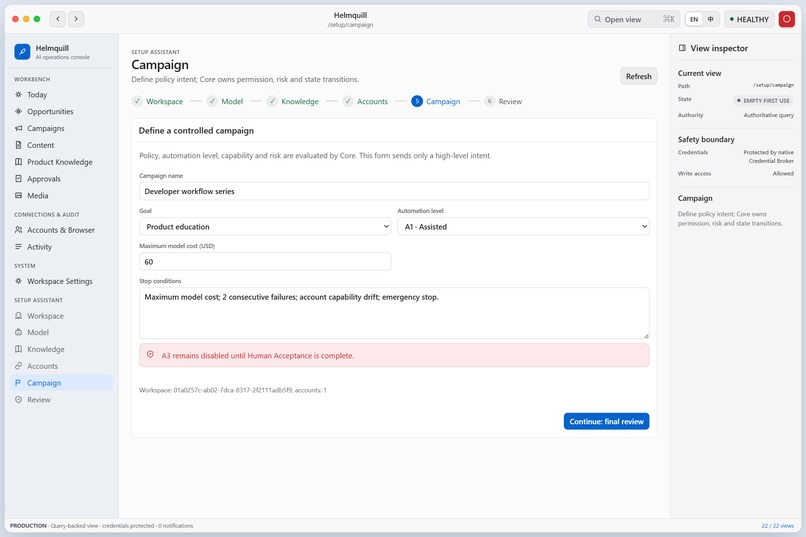
Task: Select the Accounts step in the stepper
Action: tap(365, 101)
